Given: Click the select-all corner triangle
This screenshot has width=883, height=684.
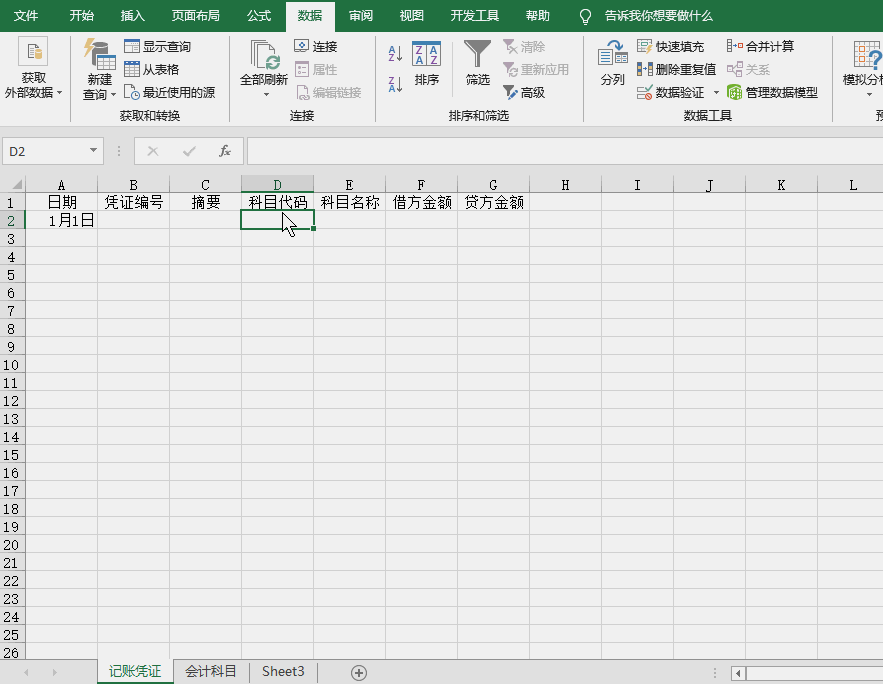Looking at the screenshot, I should click(x=17, y=184).
